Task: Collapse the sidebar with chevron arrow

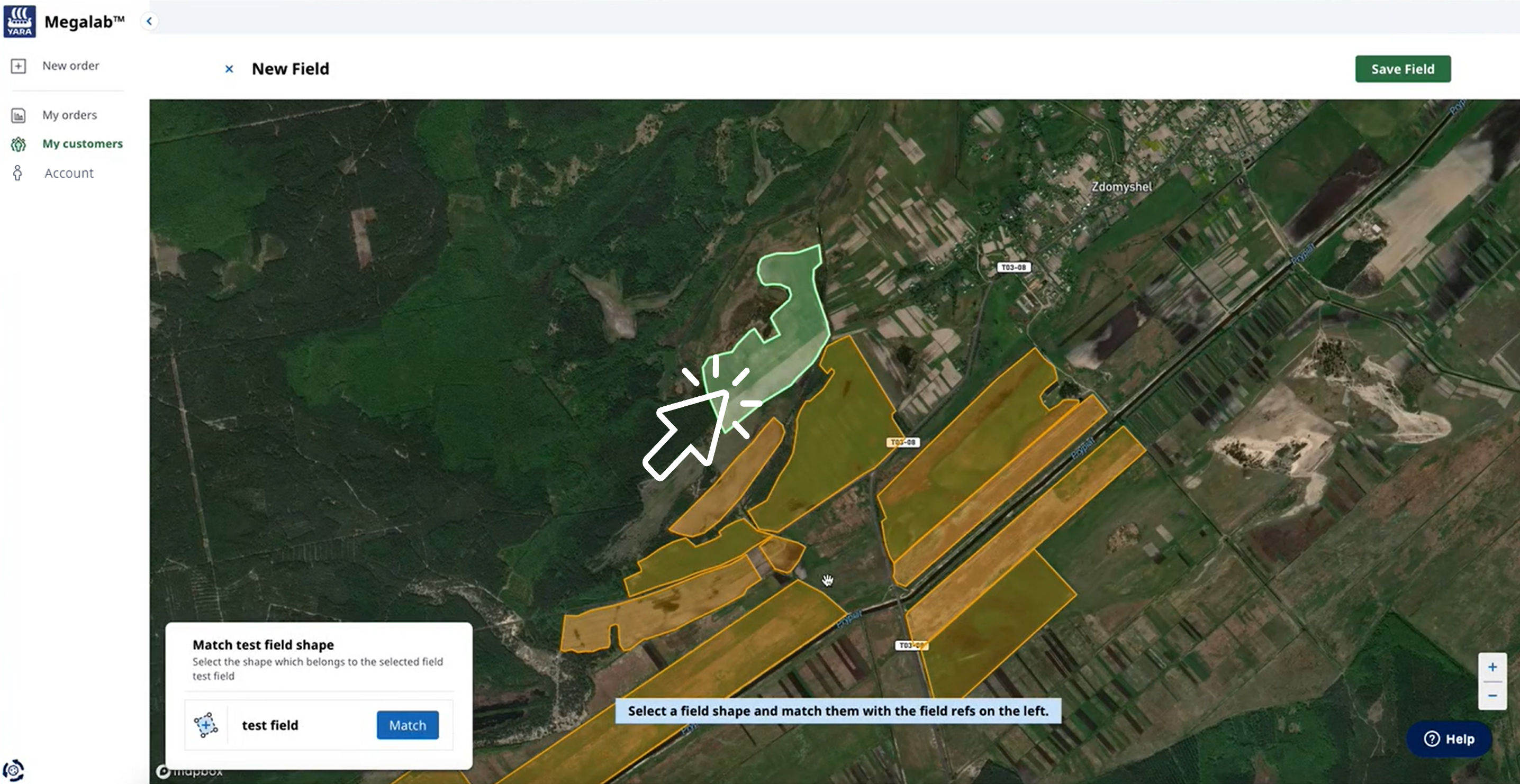Action: click(x=149, y=21)
